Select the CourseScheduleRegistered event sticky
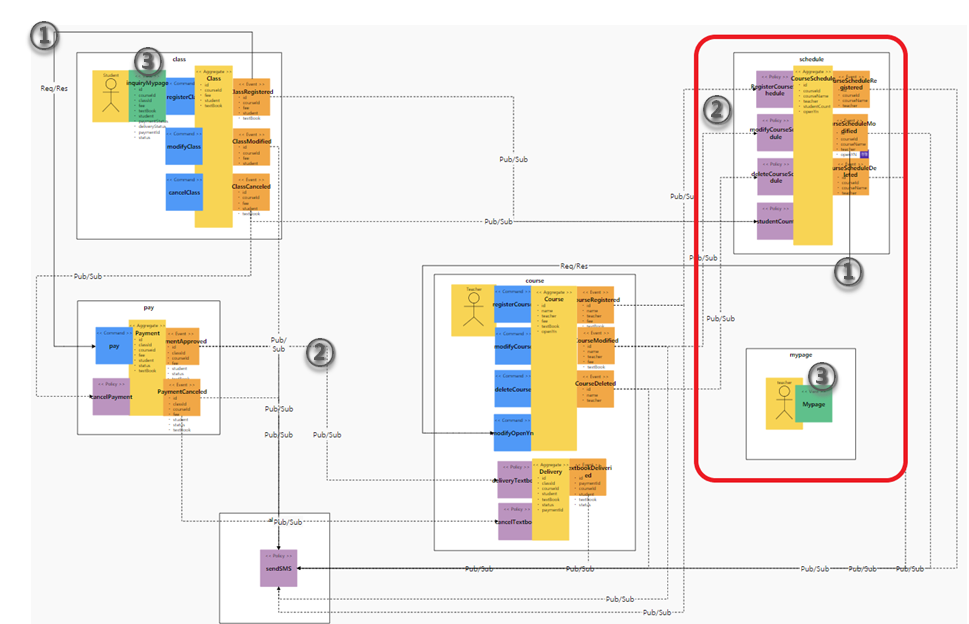 pyautogui.click(x=851, y=90)
